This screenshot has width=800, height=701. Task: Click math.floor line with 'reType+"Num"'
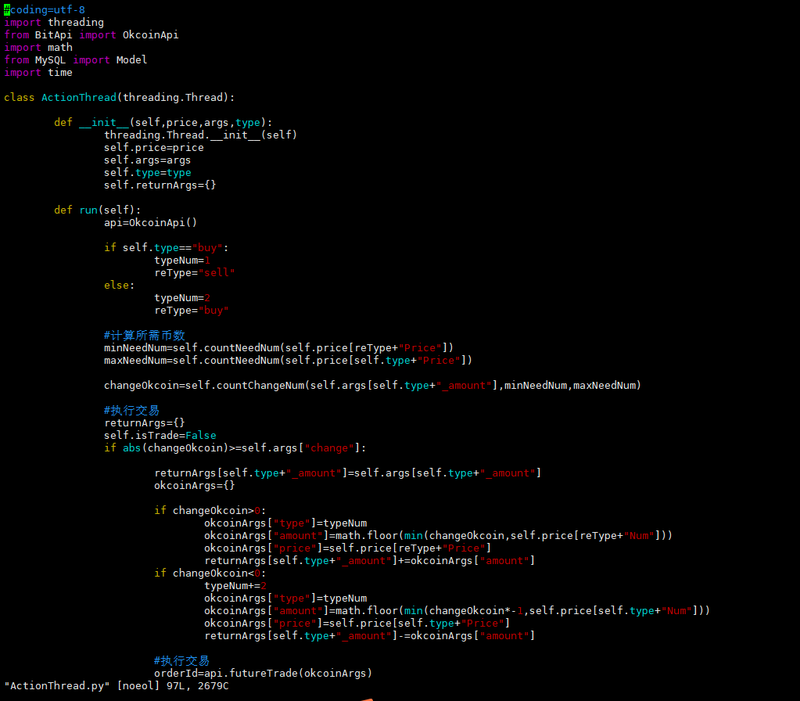439,535
